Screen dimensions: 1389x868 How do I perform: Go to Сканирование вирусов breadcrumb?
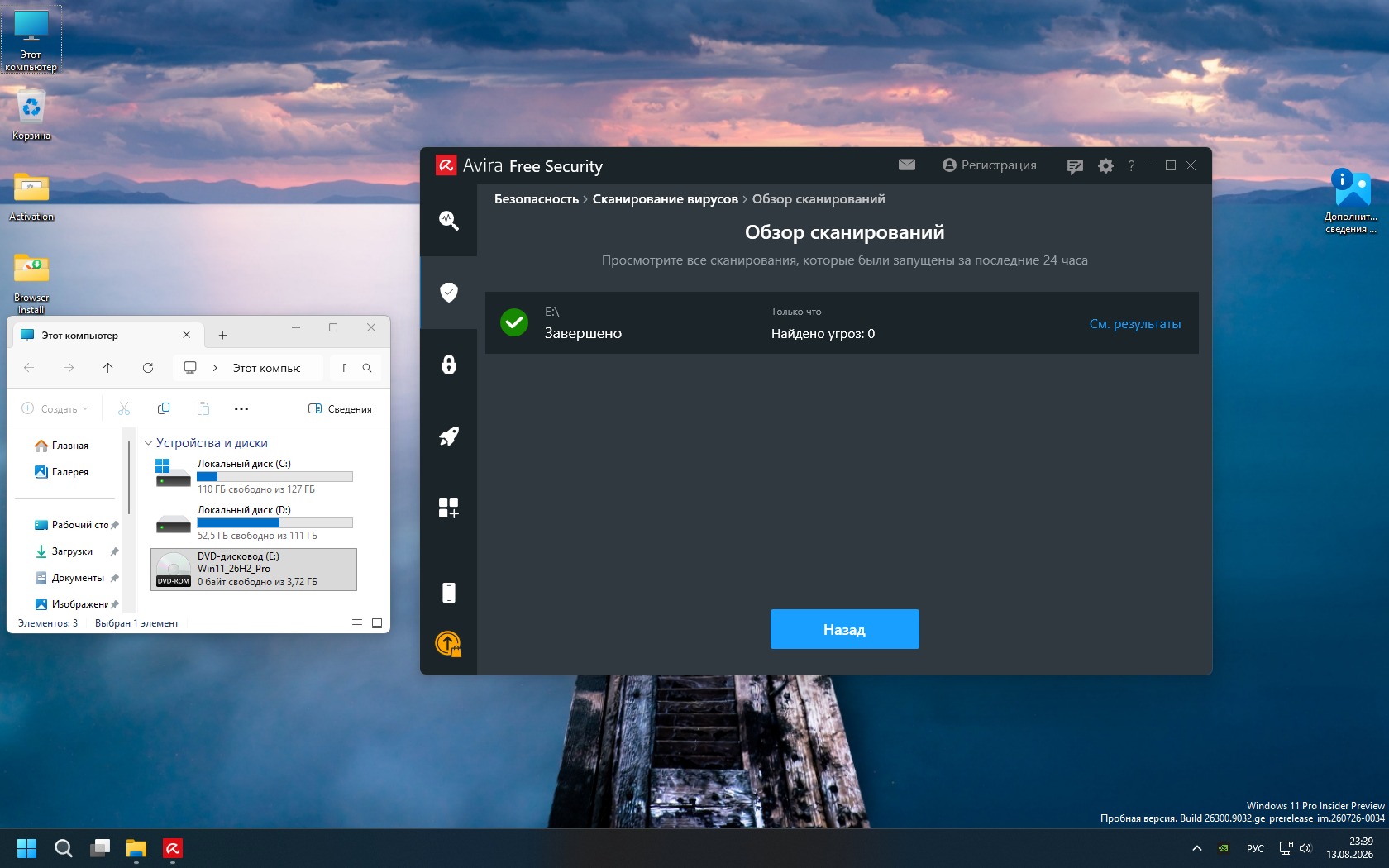click(666, 199)
